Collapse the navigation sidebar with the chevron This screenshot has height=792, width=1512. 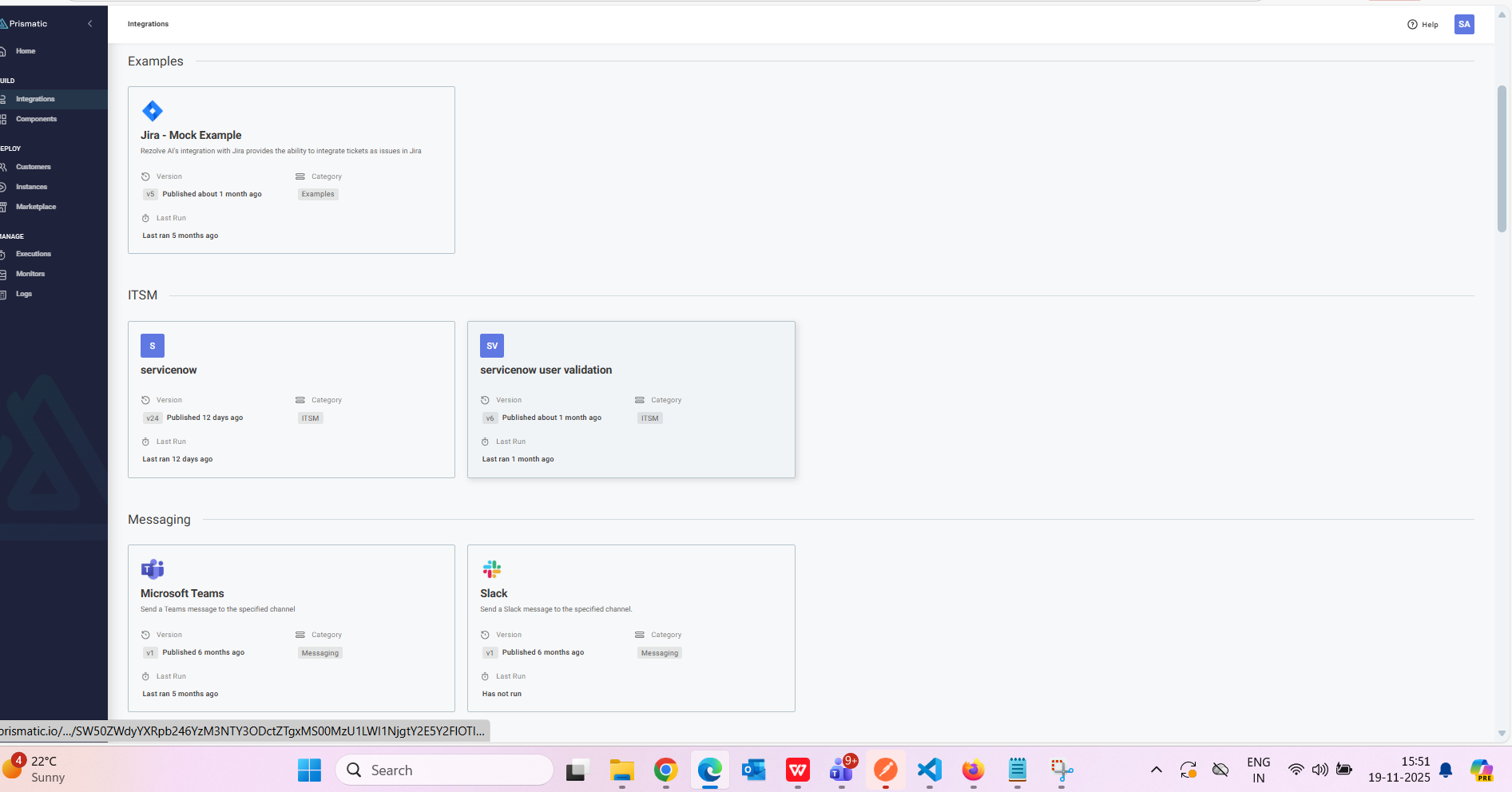(x=89, y=23)
